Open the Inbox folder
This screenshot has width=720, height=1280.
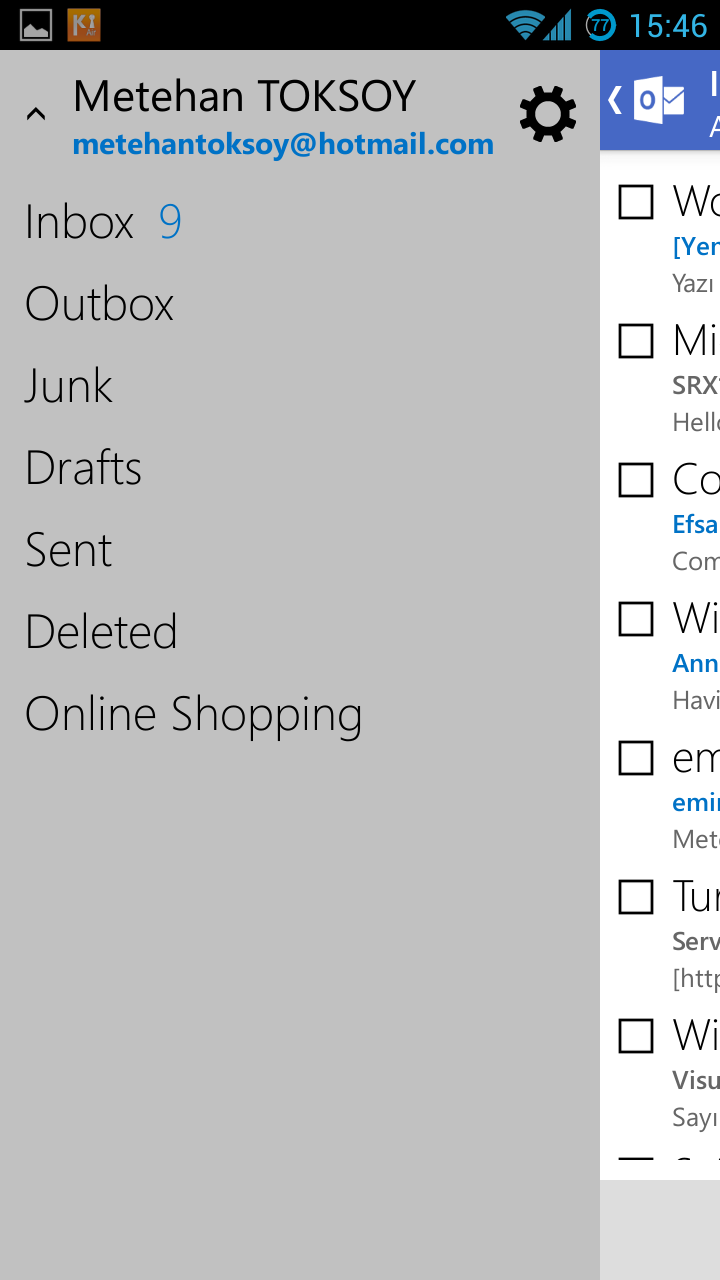79,222
